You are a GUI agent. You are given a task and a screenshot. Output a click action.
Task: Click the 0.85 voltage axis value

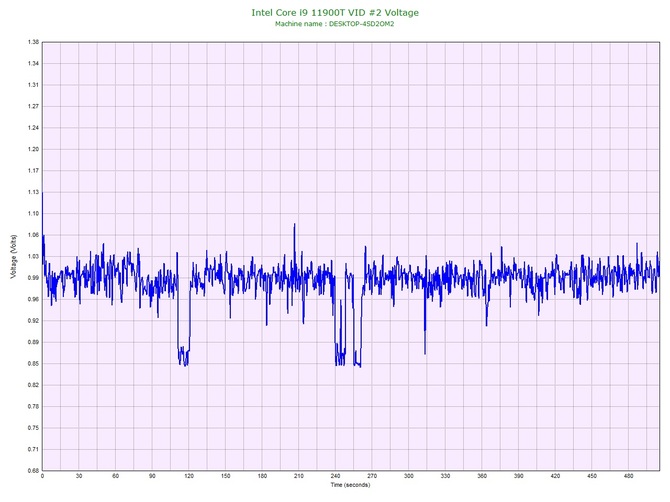pyautogui.click(x=33, y=364)
